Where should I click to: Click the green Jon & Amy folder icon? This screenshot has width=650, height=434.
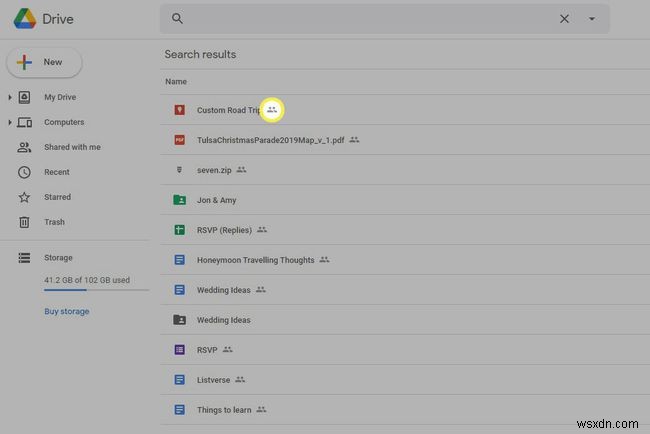(179, 200)
